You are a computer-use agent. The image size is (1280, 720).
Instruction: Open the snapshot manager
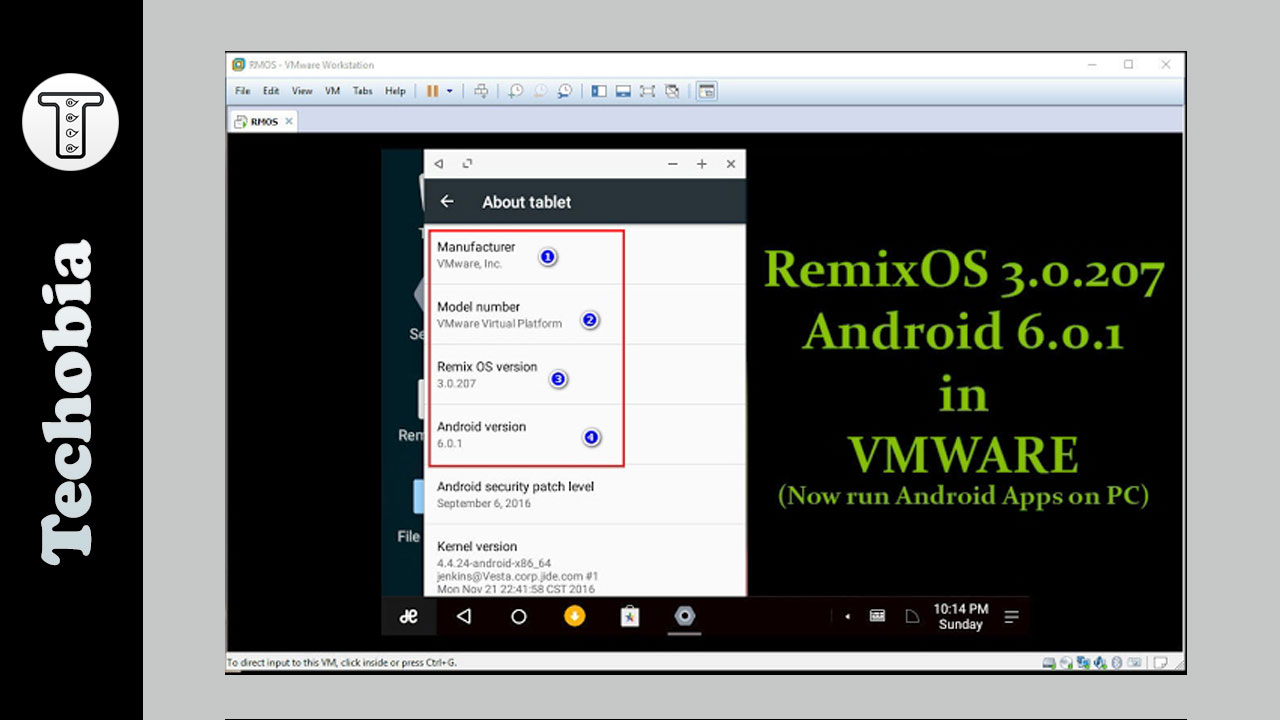(565, 91)
